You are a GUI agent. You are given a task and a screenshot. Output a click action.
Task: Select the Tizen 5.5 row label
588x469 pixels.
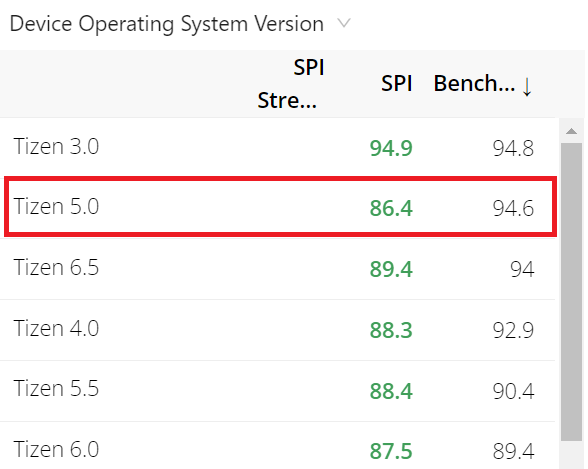(56, 388)
